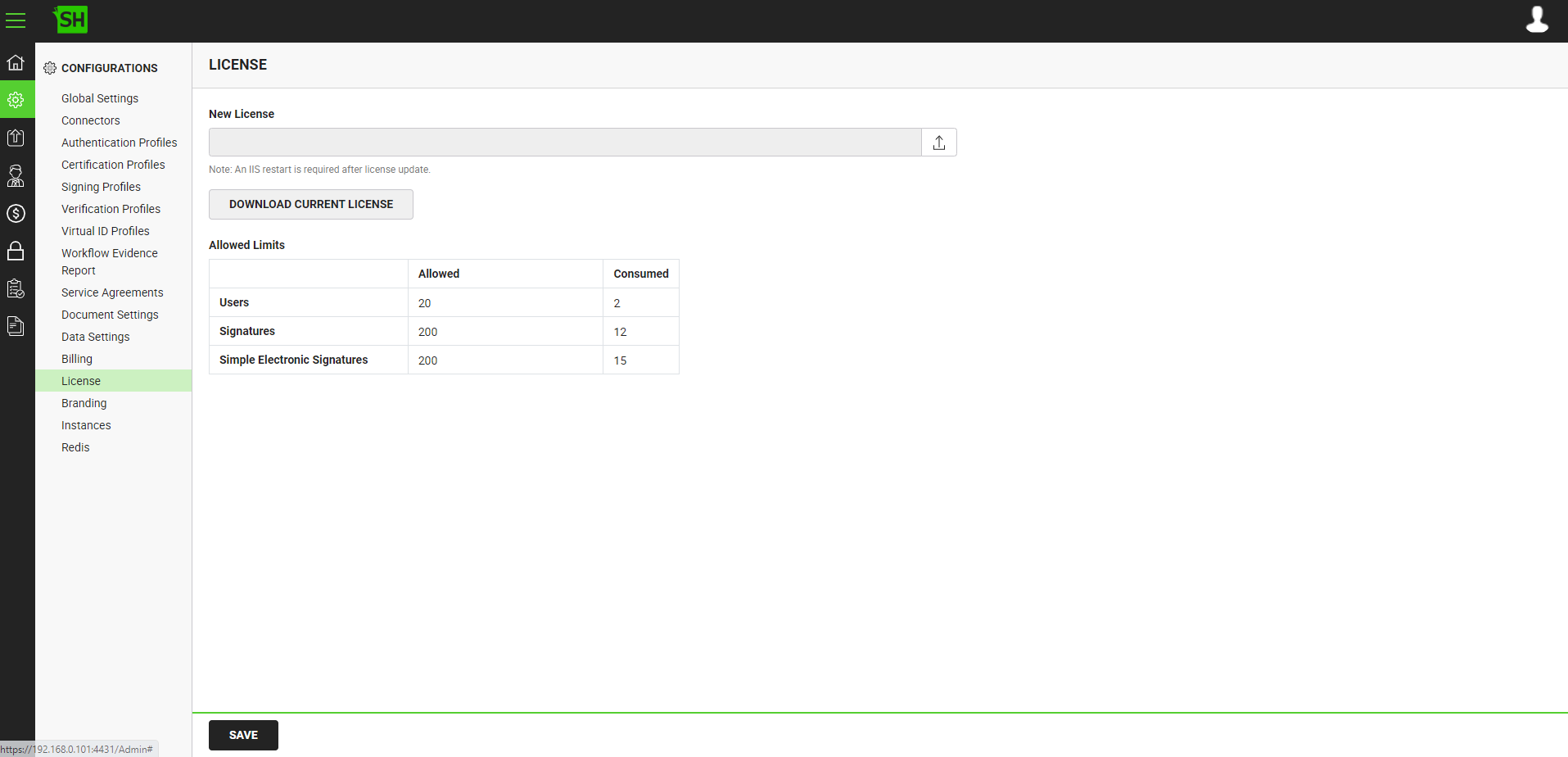Open Service Agreements
The width and height of the screenshot is (1568, 757).
tap(112, 292)
